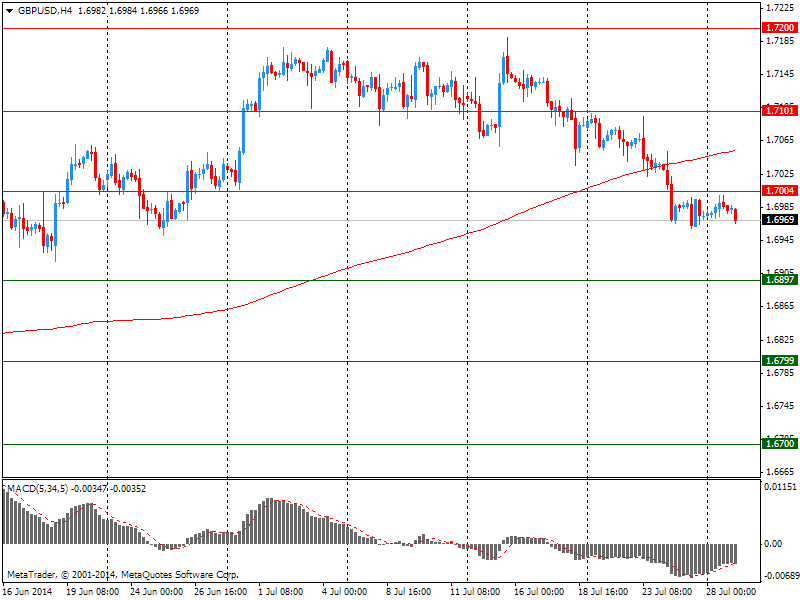
Task: Click the 4 Jul 00:00 time label
Action: point(344,592)
